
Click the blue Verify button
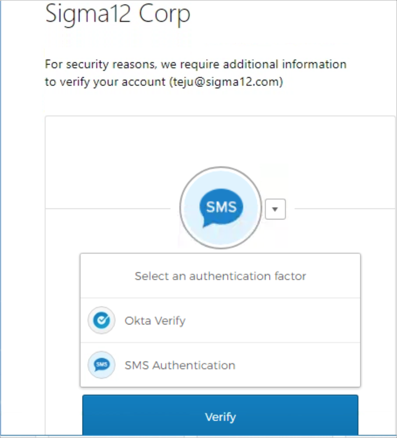(x=220, y=416)
